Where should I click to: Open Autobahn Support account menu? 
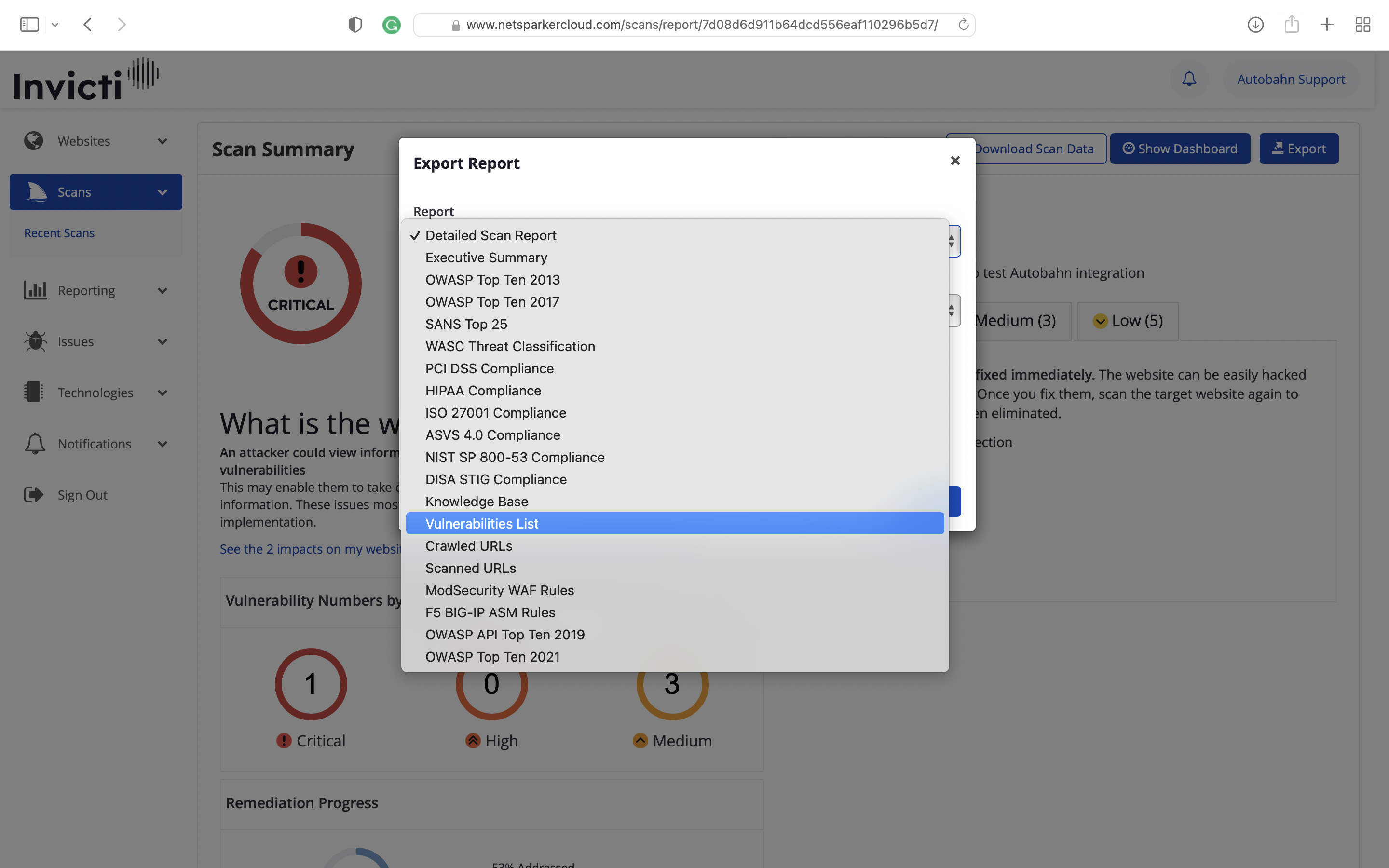[x=1291, y=79]
